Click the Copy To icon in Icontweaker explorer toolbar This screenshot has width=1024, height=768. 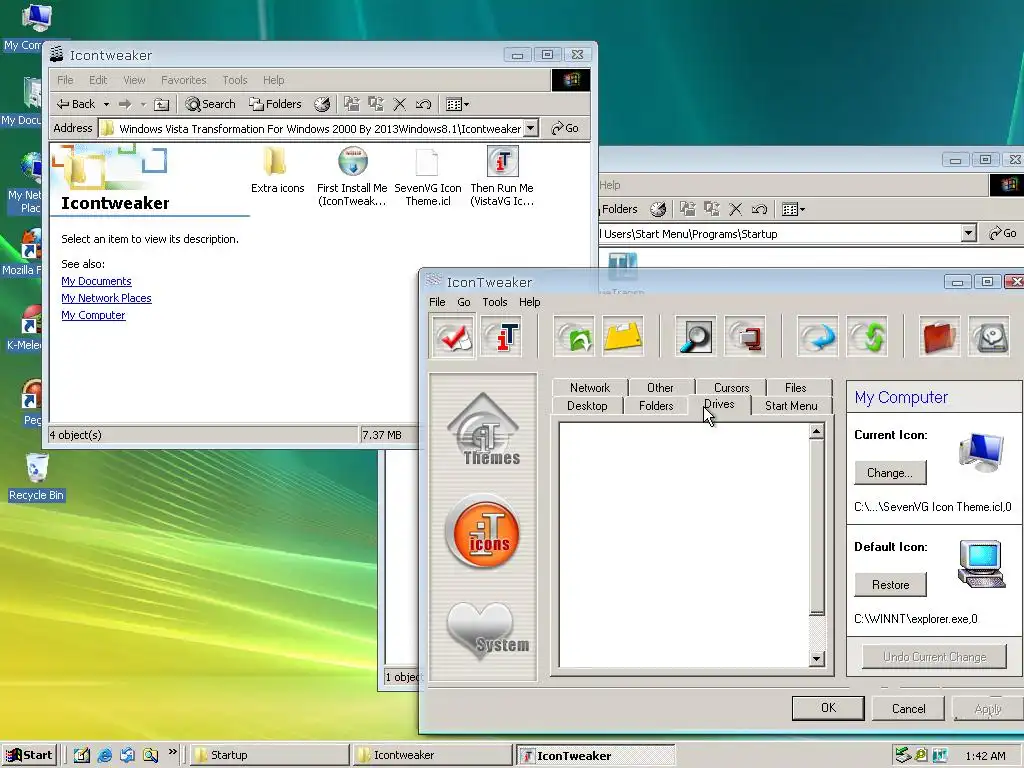click(x=376, y=104)
